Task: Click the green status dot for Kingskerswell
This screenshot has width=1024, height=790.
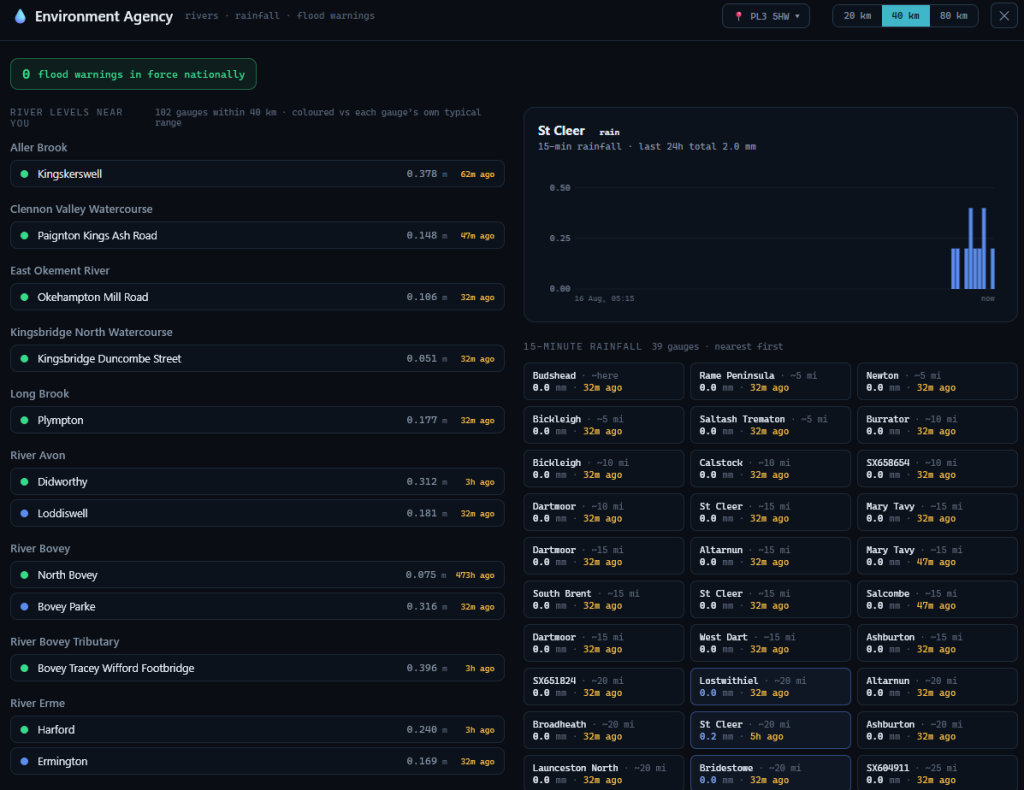Action: [24, 174]
